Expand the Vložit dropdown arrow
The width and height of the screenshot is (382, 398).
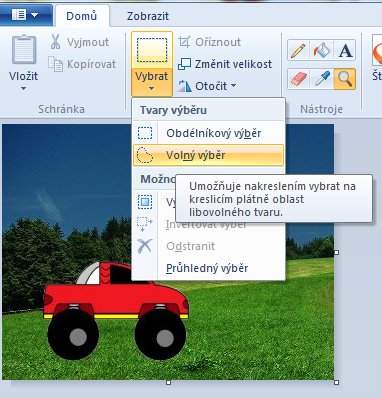pyautogui.click(x=23, y=89)
